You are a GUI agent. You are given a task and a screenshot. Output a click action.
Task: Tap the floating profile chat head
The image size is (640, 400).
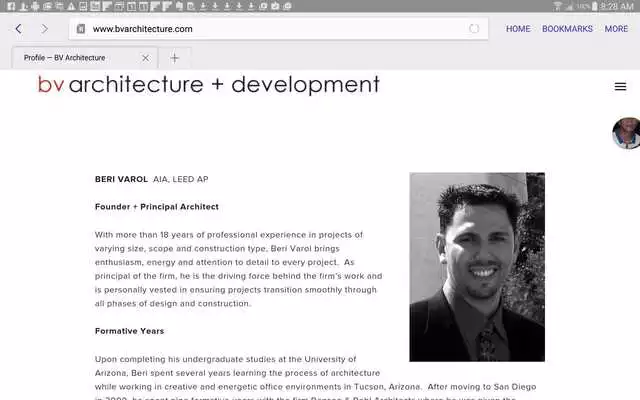click(x=627, y=133)
